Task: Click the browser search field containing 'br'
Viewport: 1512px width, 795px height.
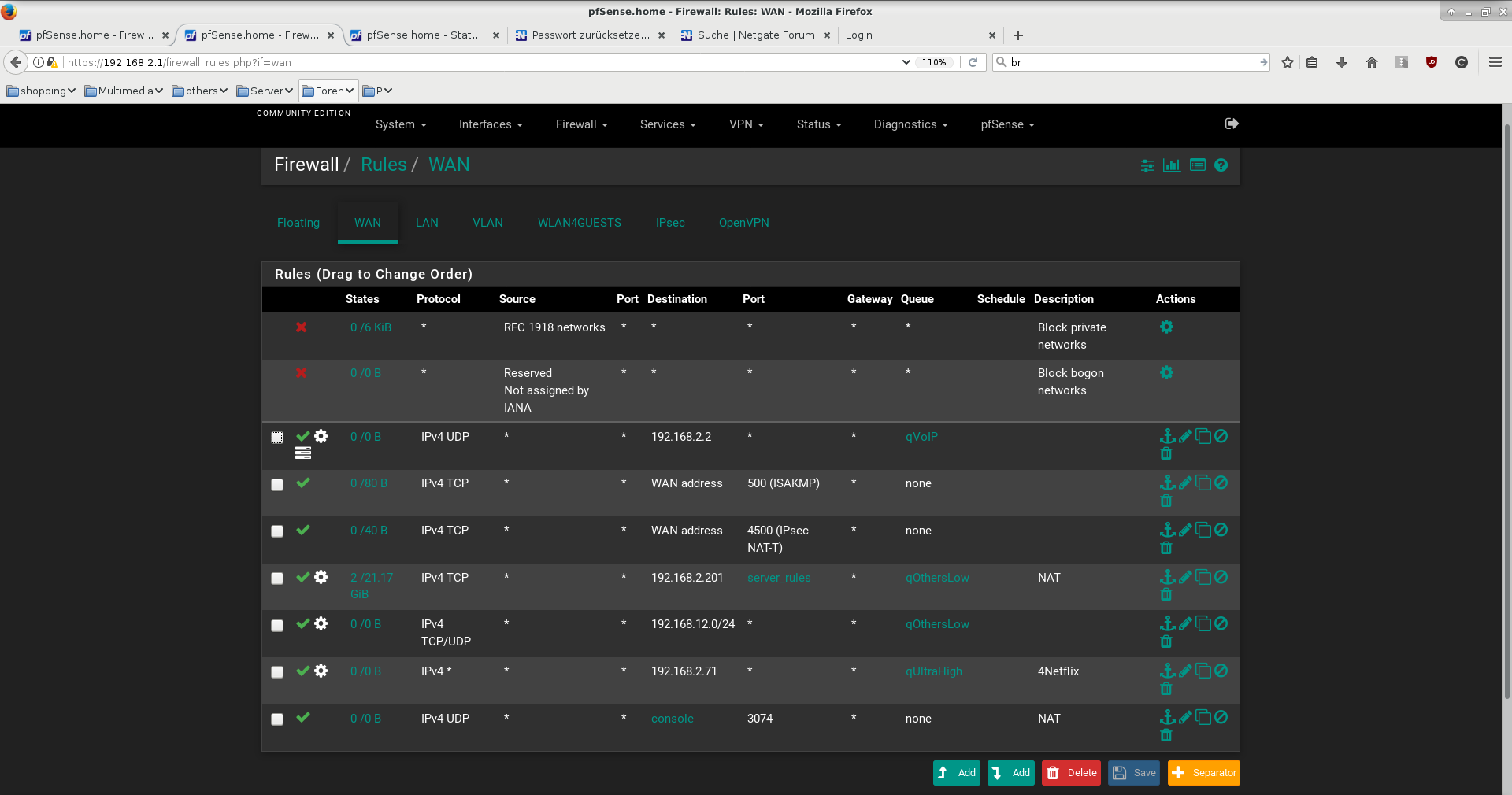Action: click(1132, 62)
